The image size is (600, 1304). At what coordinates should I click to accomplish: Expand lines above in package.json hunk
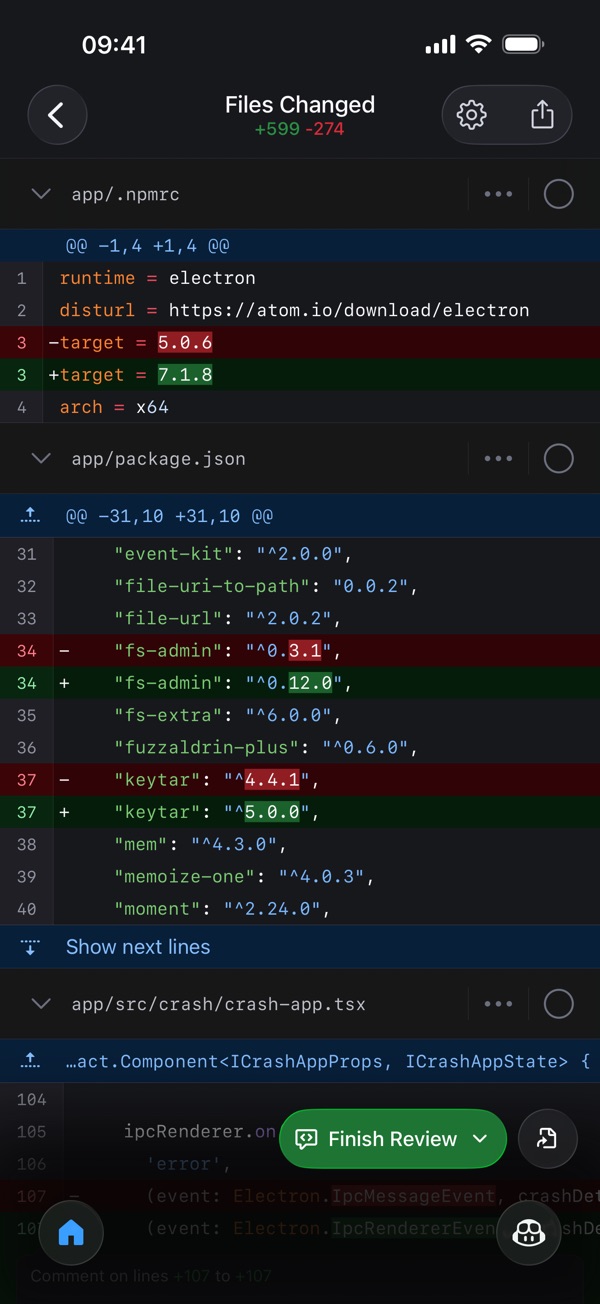point(30,516)
